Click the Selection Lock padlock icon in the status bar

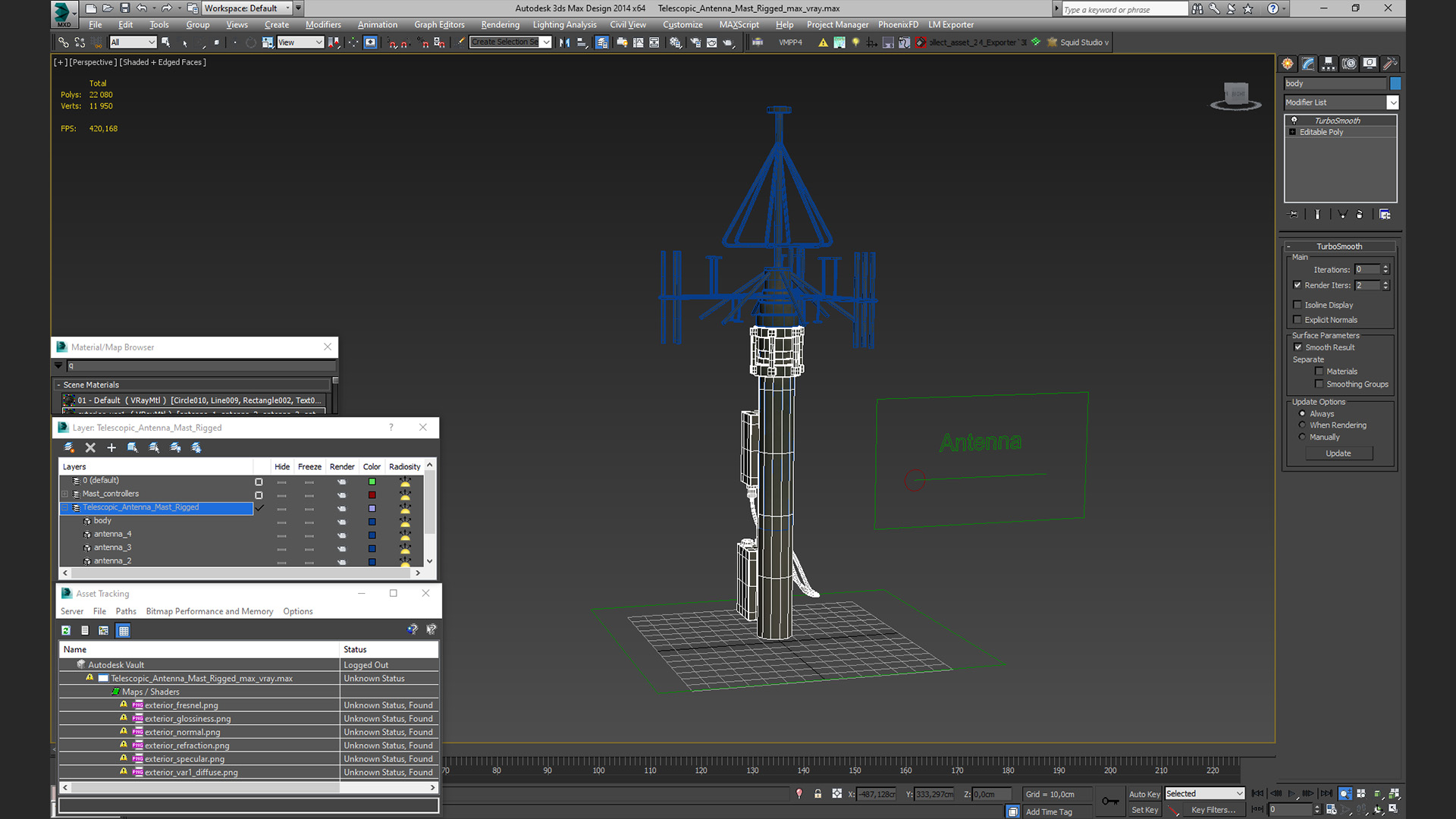pyautogui.click(x=818, y=793)
